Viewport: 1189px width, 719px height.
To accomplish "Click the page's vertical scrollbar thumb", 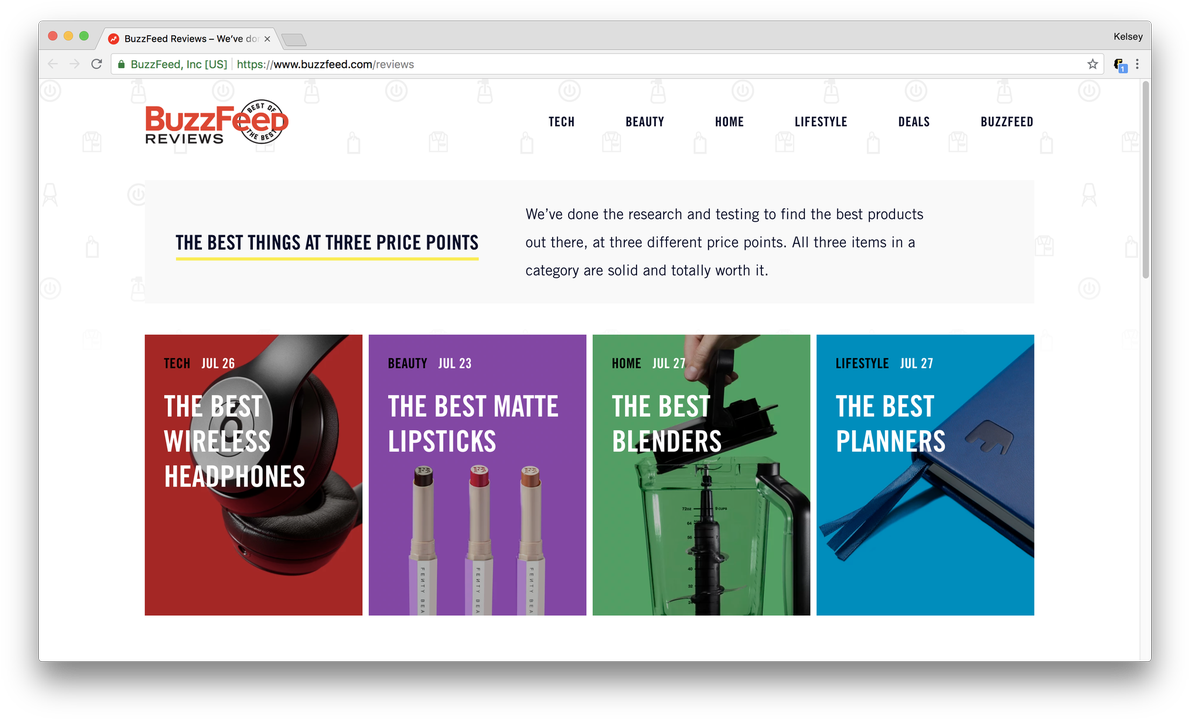I will click(x=1145, y=180).
